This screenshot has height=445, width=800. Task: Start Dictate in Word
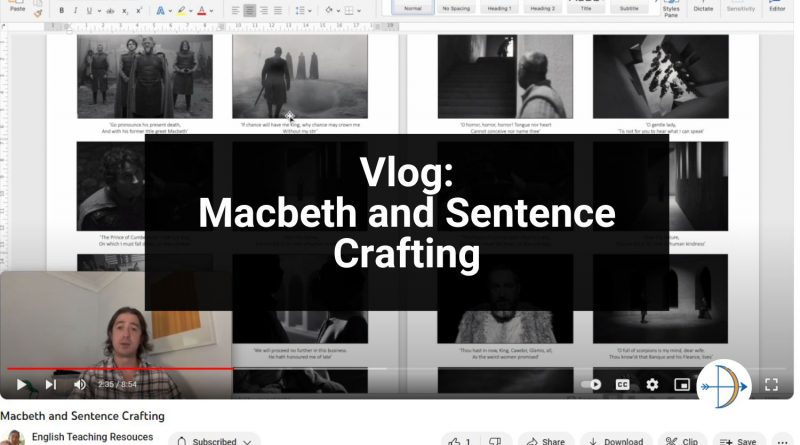(x=703, y=7)
